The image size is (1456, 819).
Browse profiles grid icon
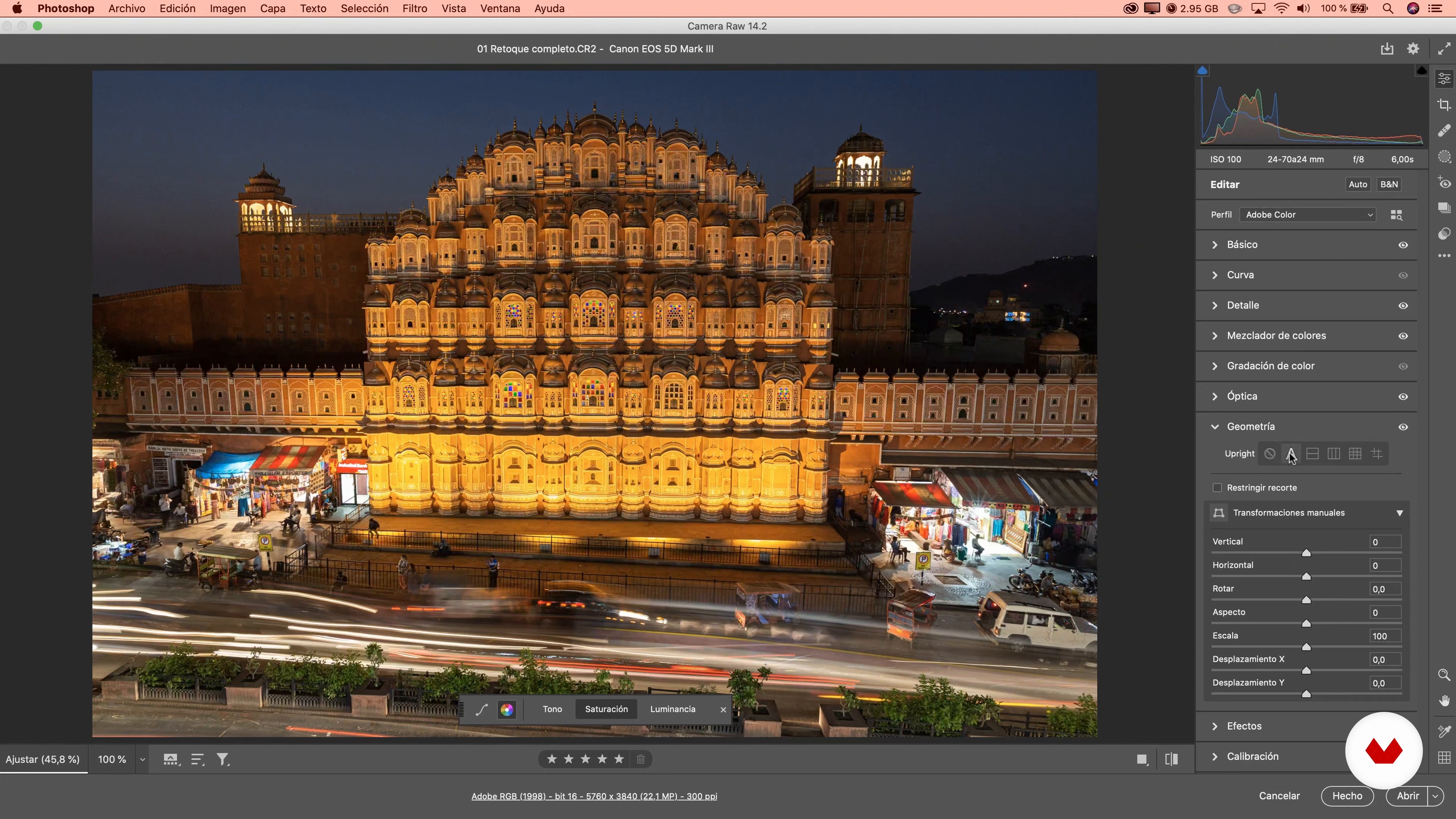1396,215
